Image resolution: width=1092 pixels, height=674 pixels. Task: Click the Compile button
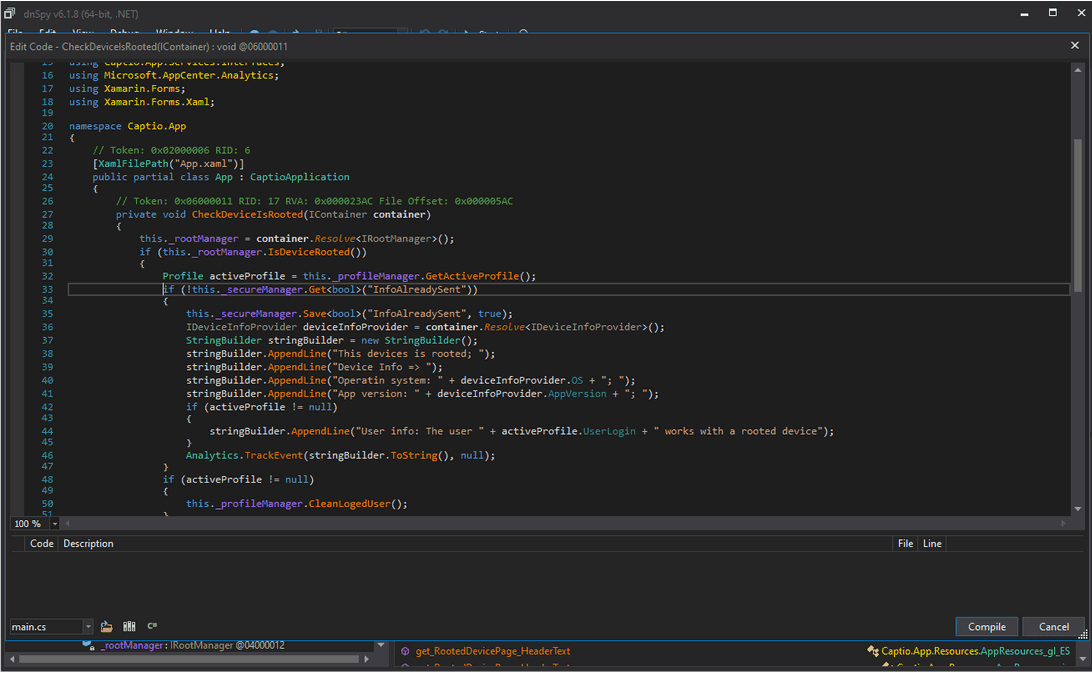click(986, 627)
